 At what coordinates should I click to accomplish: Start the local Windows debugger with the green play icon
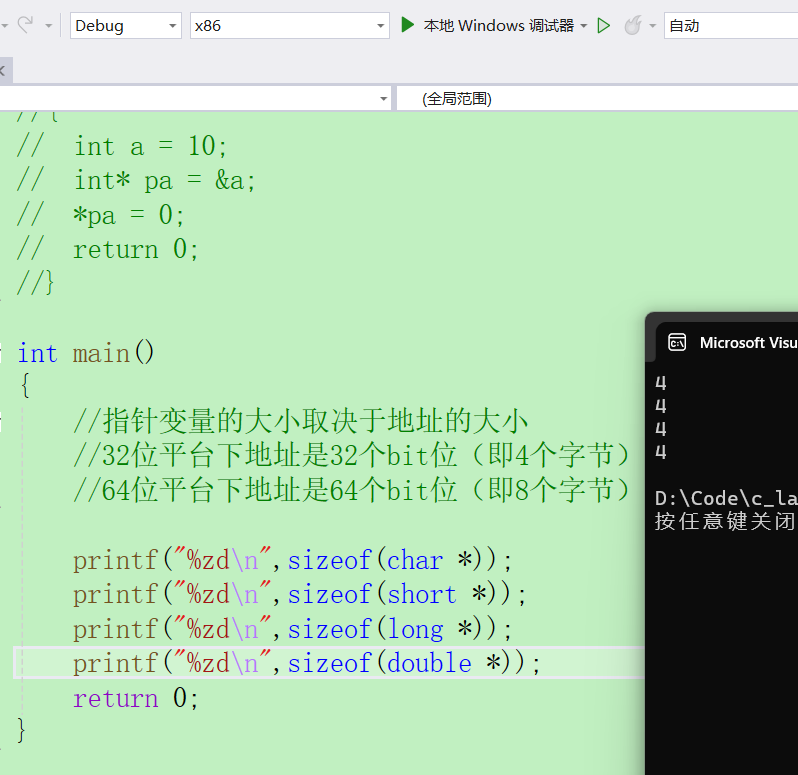click(407, 24)
